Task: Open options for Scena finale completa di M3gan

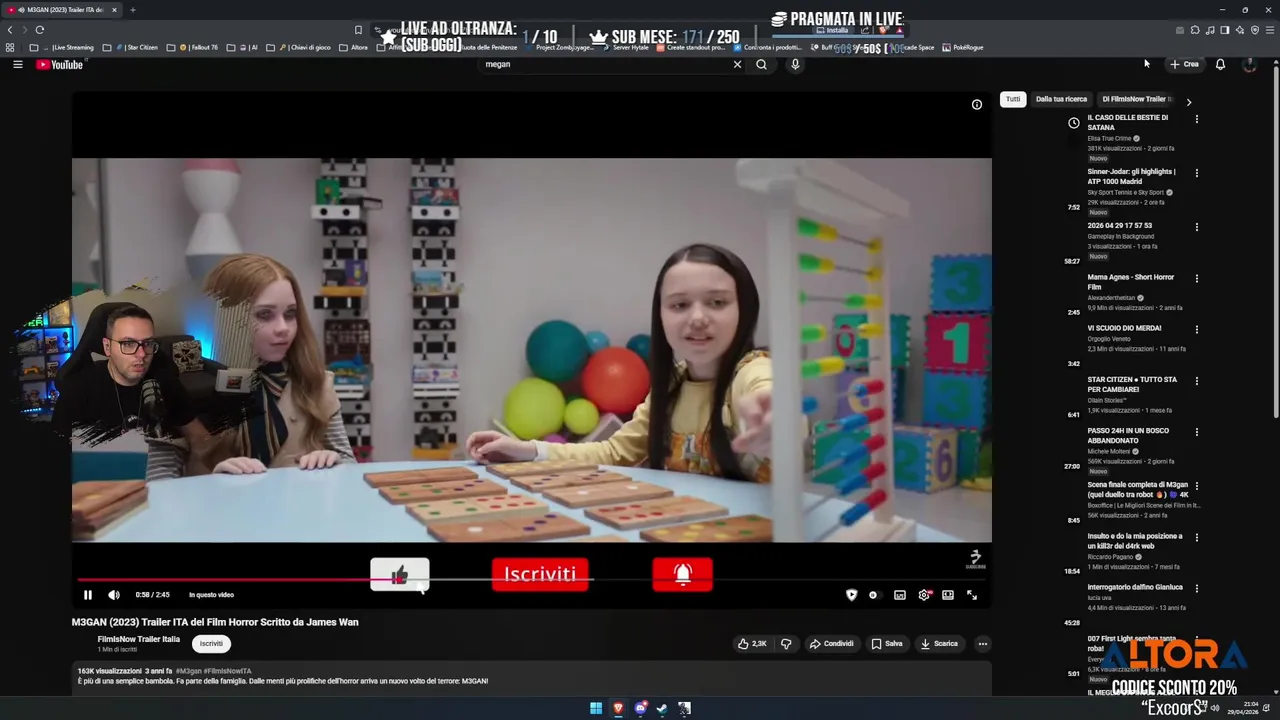Action: (x=1196, y=486)
